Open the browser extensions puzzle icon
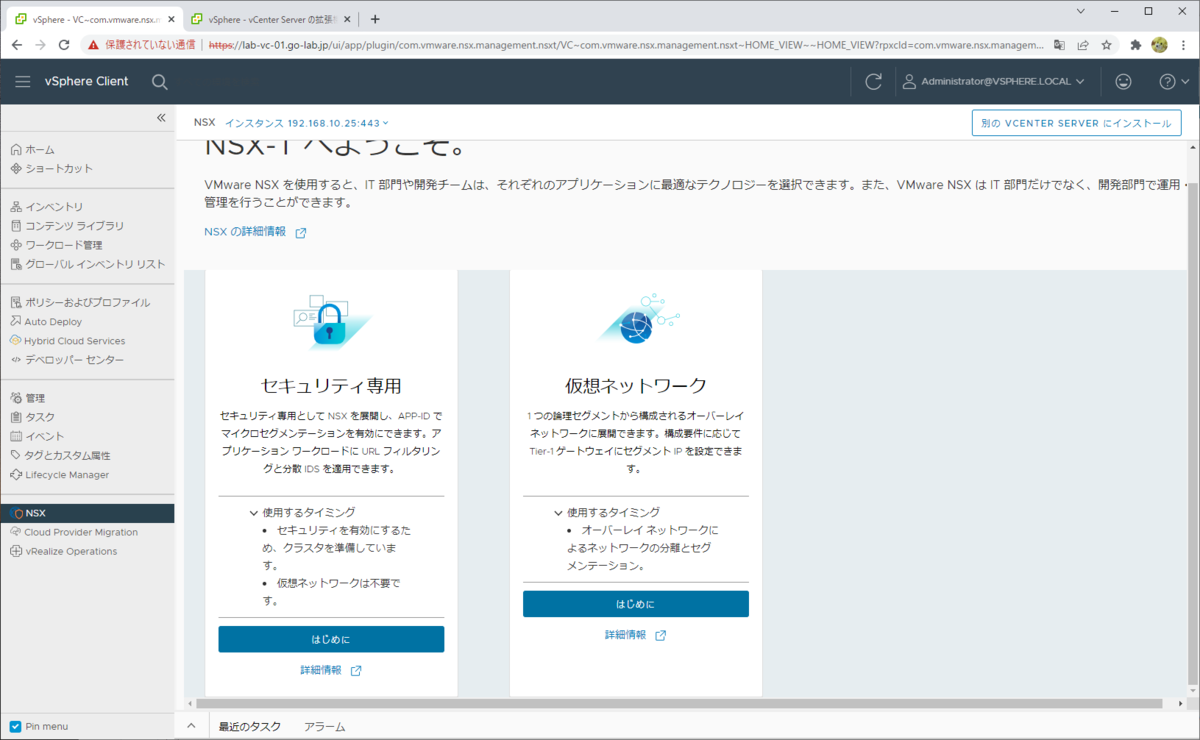 1136,45
